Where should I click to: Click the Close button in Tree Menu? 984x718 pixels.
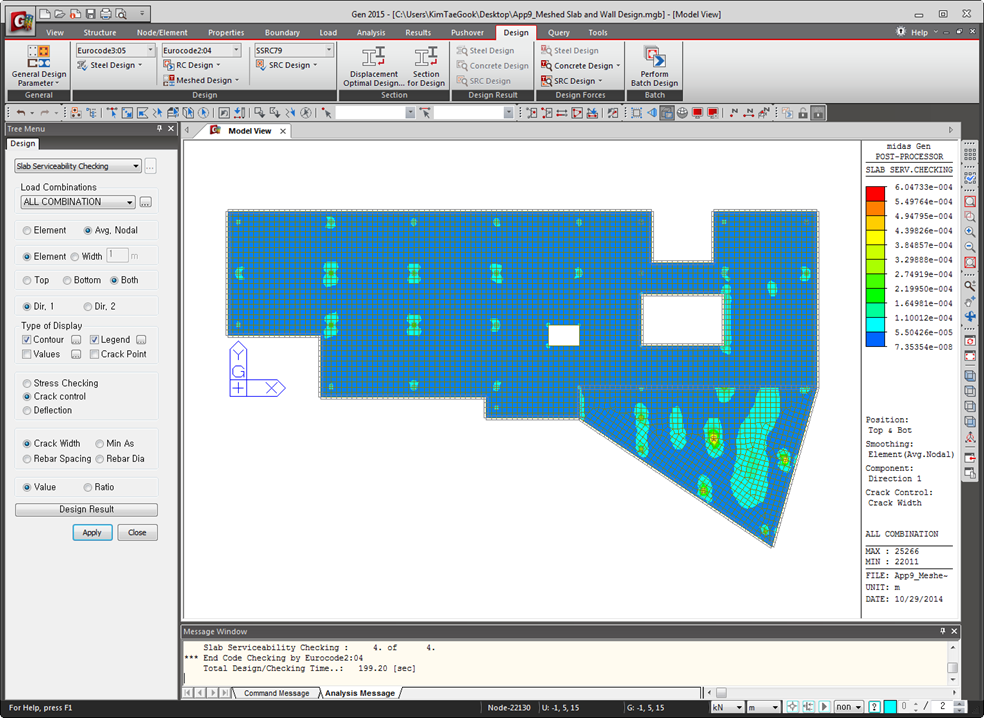click(x=137, y=532)
